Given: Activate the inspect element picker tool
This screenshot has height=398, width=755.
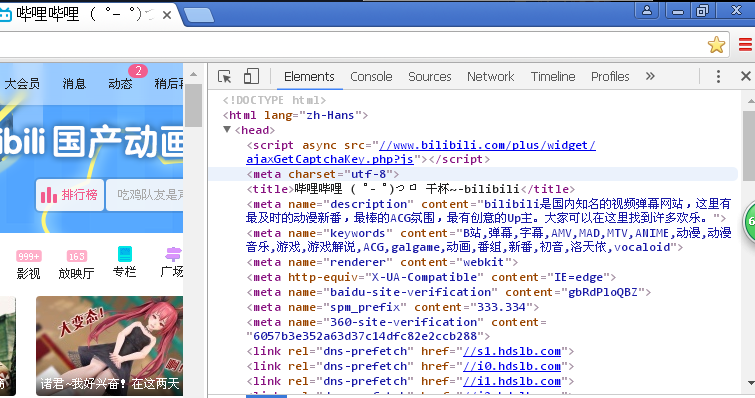Looking at the screenshot, I should tap(224, 77).
